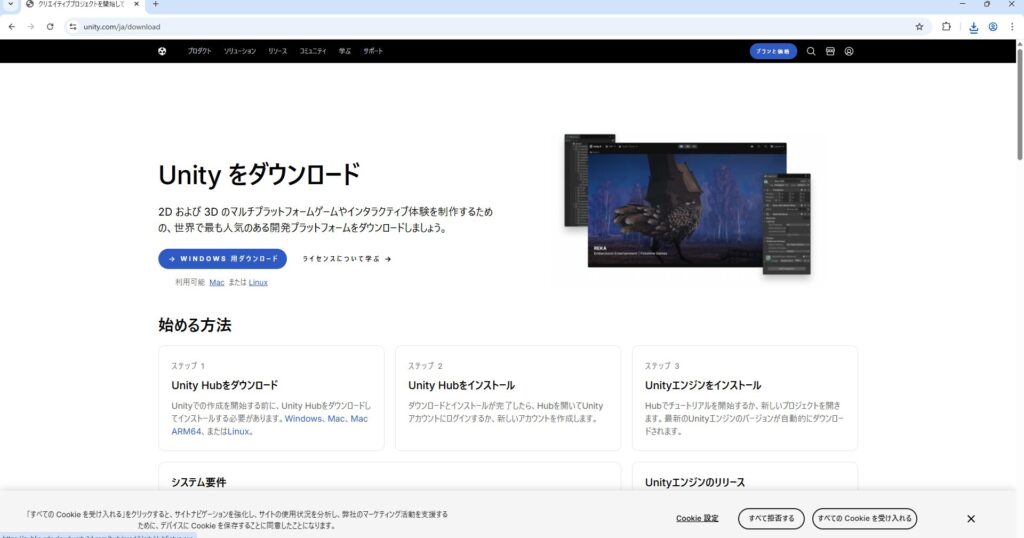This screenshot has width=1024, height=538.
Task: Open the search icon in Unity header
Action: pyautogui.click(x=811, y=51)
